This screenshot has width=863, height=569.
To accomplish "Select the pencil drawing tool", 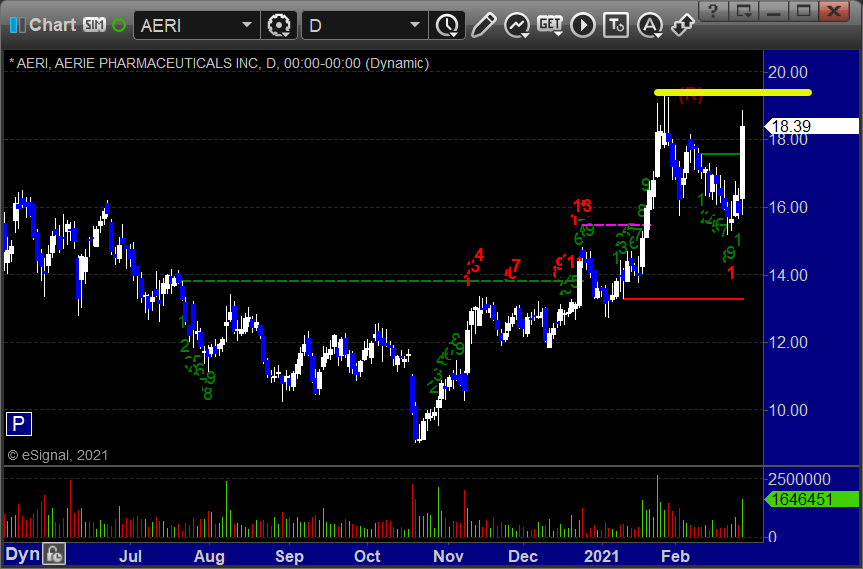I will (x=483, y=25).
